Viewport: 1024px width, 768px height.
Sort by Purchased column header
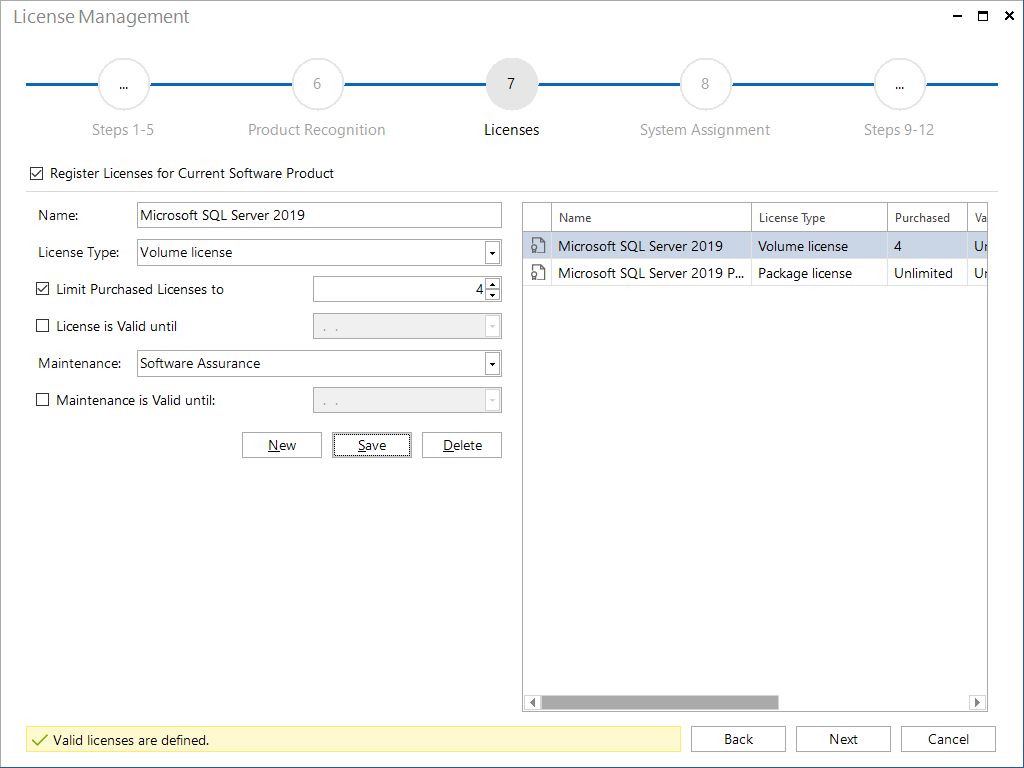[x=927, y=217]
